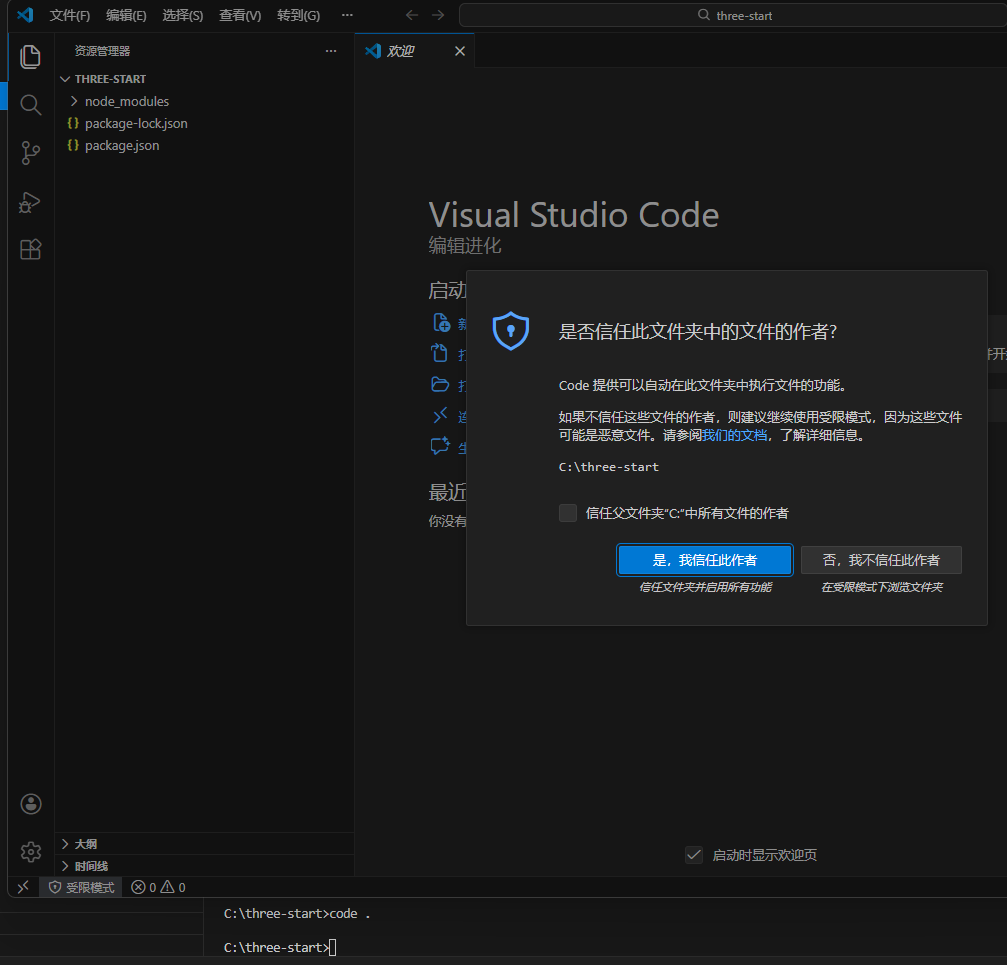The image size is (1007, 965).
Task: Click 否，我不信任此作者 button
Action: coord(881,560)
